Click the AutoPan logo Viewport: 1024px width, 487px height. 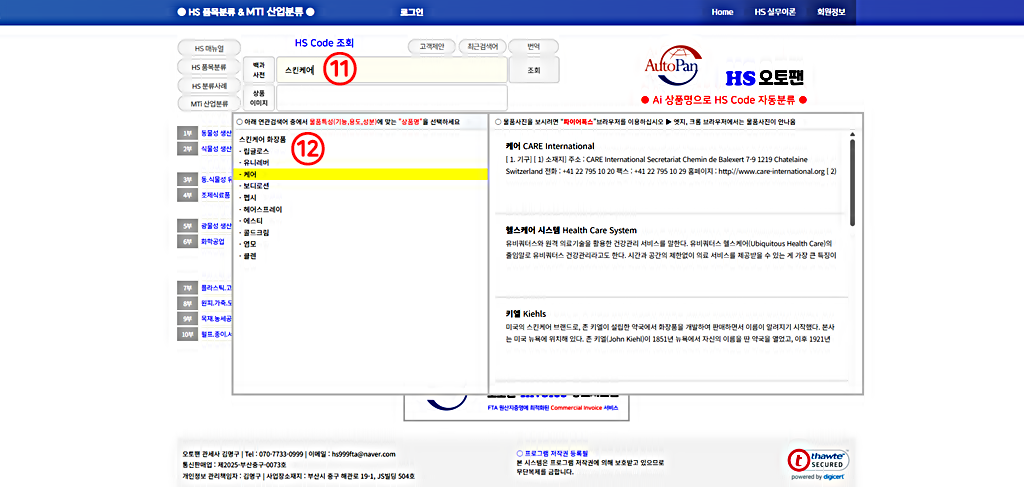point(673,64)
